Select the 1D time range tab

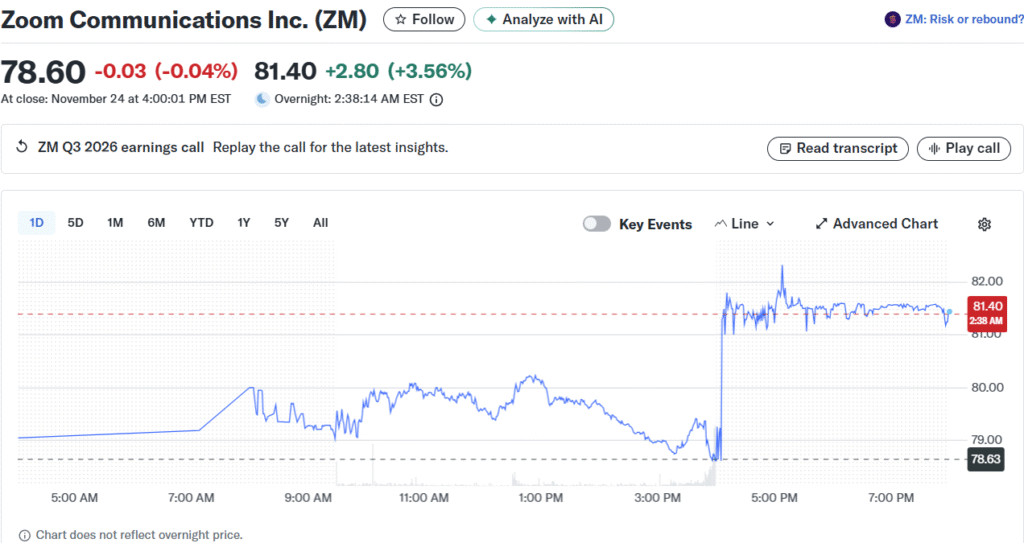click(37, 223)
